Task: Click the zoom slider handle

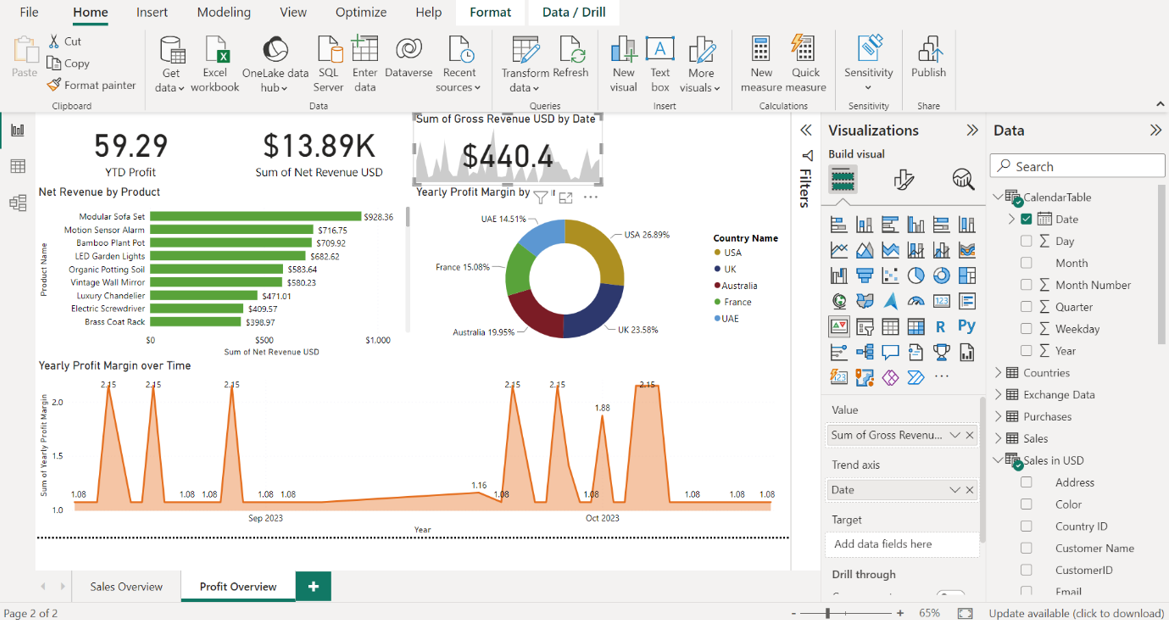Action: pyautogui.click(x=828, y=613)
